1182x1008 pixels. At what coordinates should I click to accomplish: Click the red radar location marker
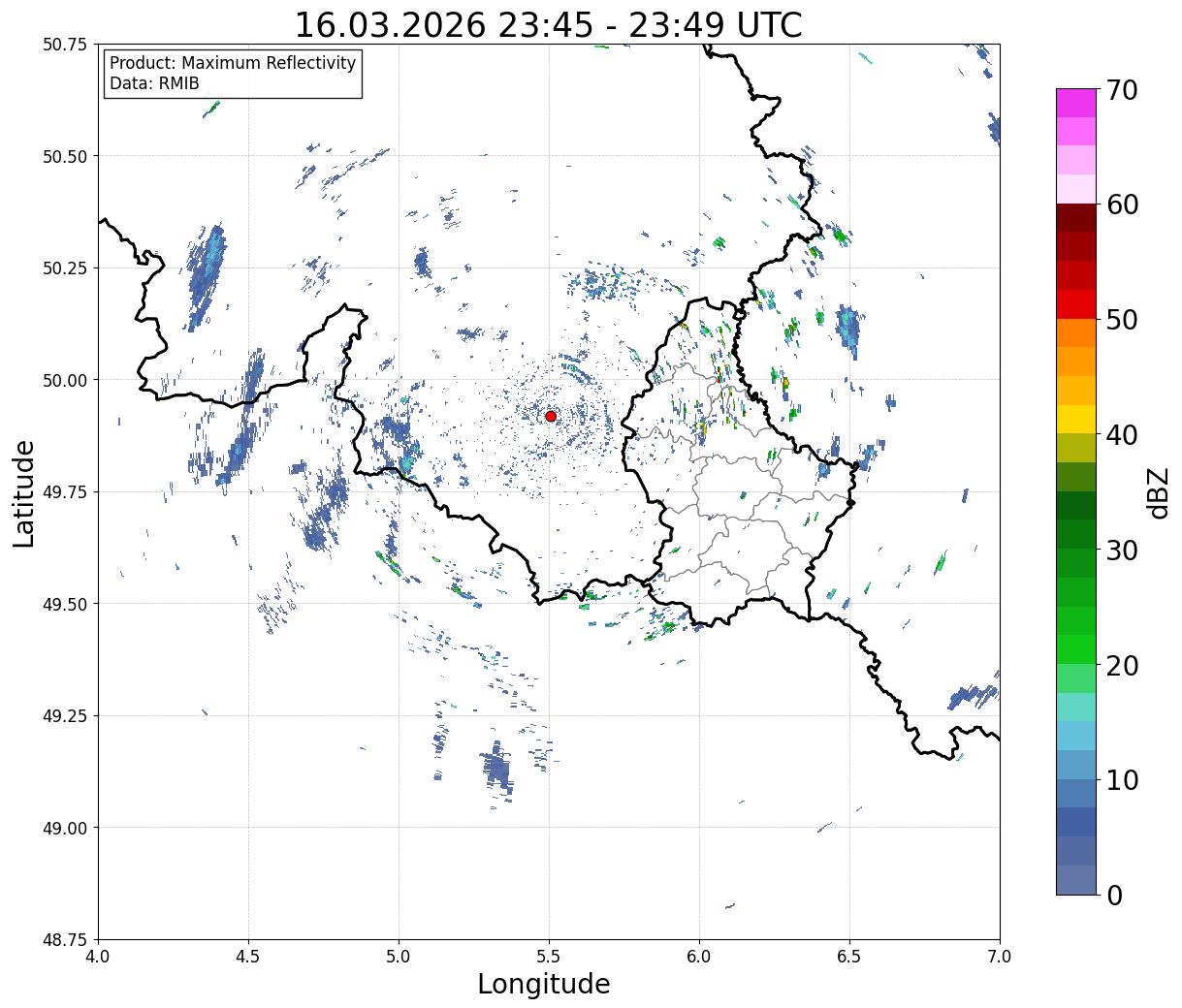[x=551, y=416]
